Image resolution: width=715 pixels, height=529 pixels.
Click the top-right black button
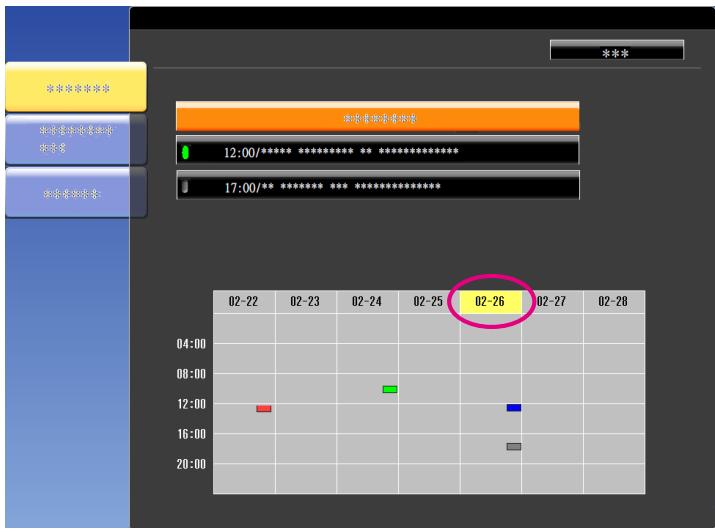click(617, 50)
